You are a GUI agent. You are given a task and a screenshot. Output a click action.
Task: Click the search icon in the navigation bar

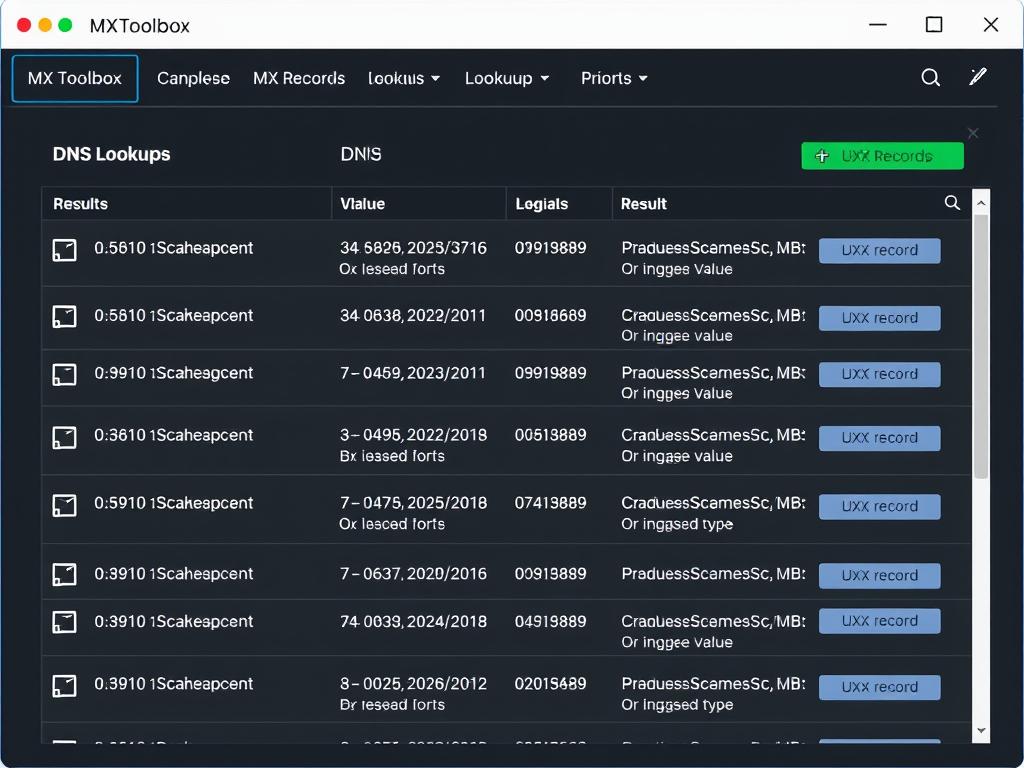point(931,78)
